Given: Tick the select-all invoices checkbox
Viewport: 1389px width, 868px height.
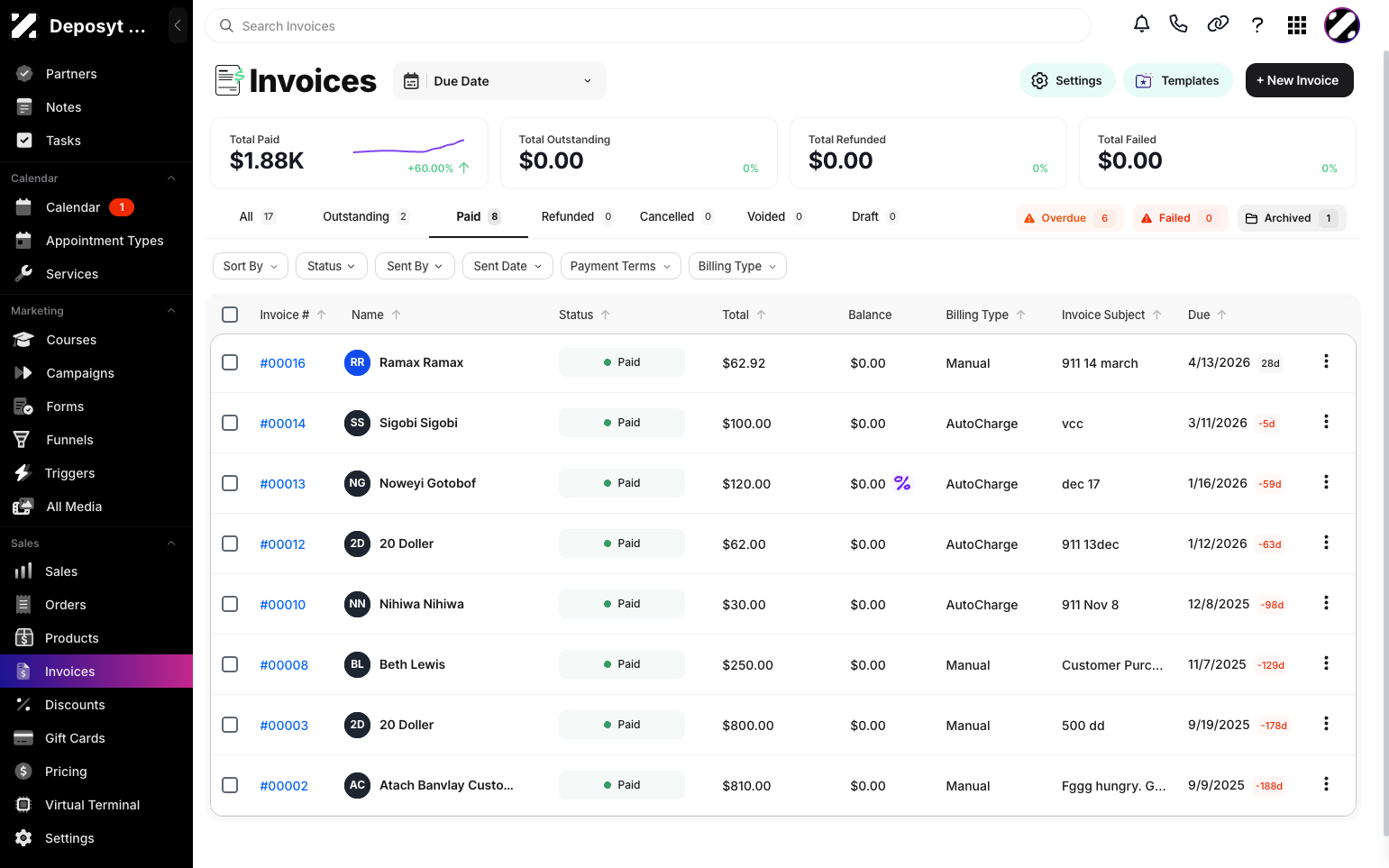Looking at the screenshot, I should click(230, 315).
